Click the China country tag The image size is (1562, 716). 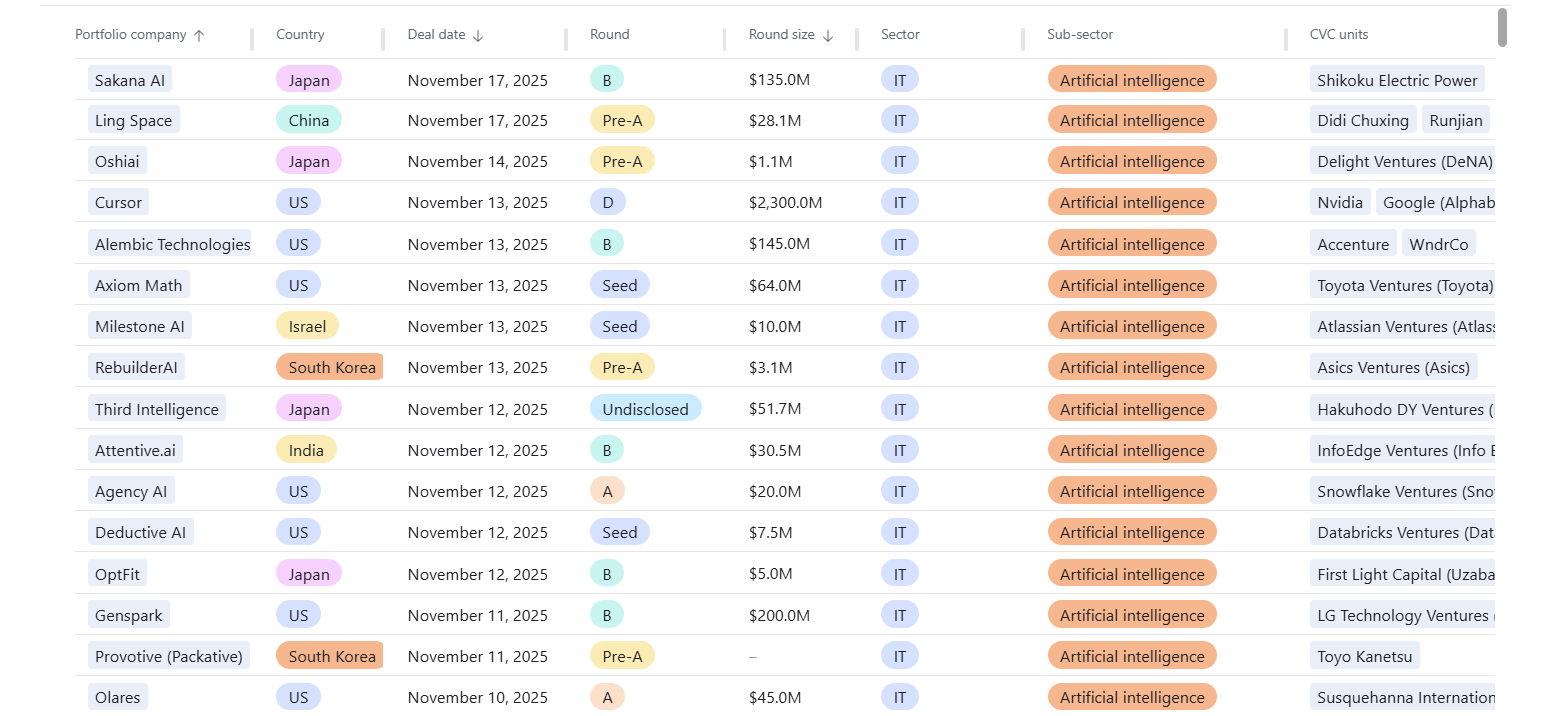pyautogui.click(x=308, y=121)
